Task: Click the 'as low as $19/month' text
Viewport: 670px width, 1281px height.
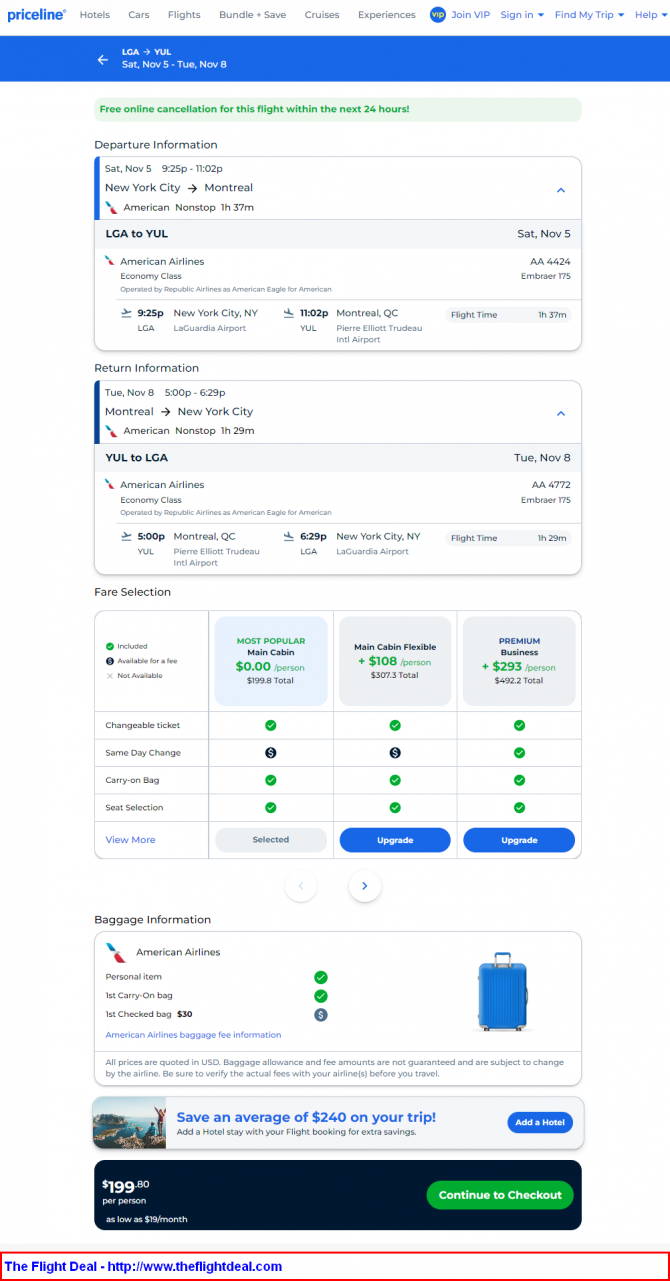Action: pos(147,1219)
